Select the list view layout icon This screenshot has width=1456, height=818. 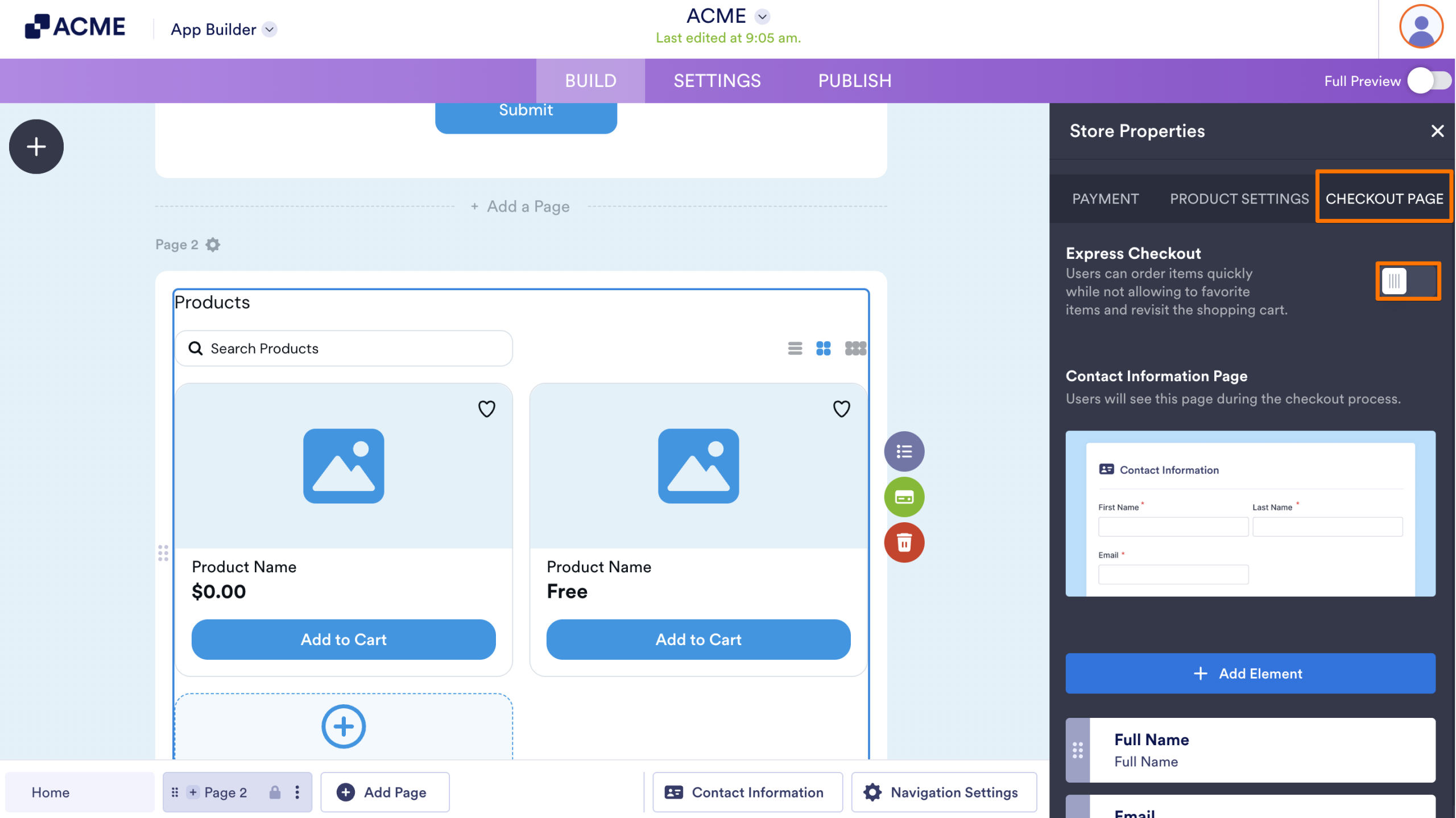click(x=795, y=348)
